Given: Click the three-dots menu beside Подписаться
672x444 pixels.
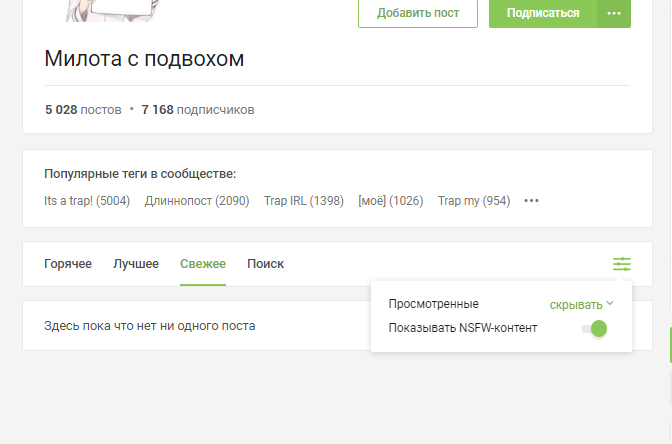Looking at the screenshot, I should (613, 13).
